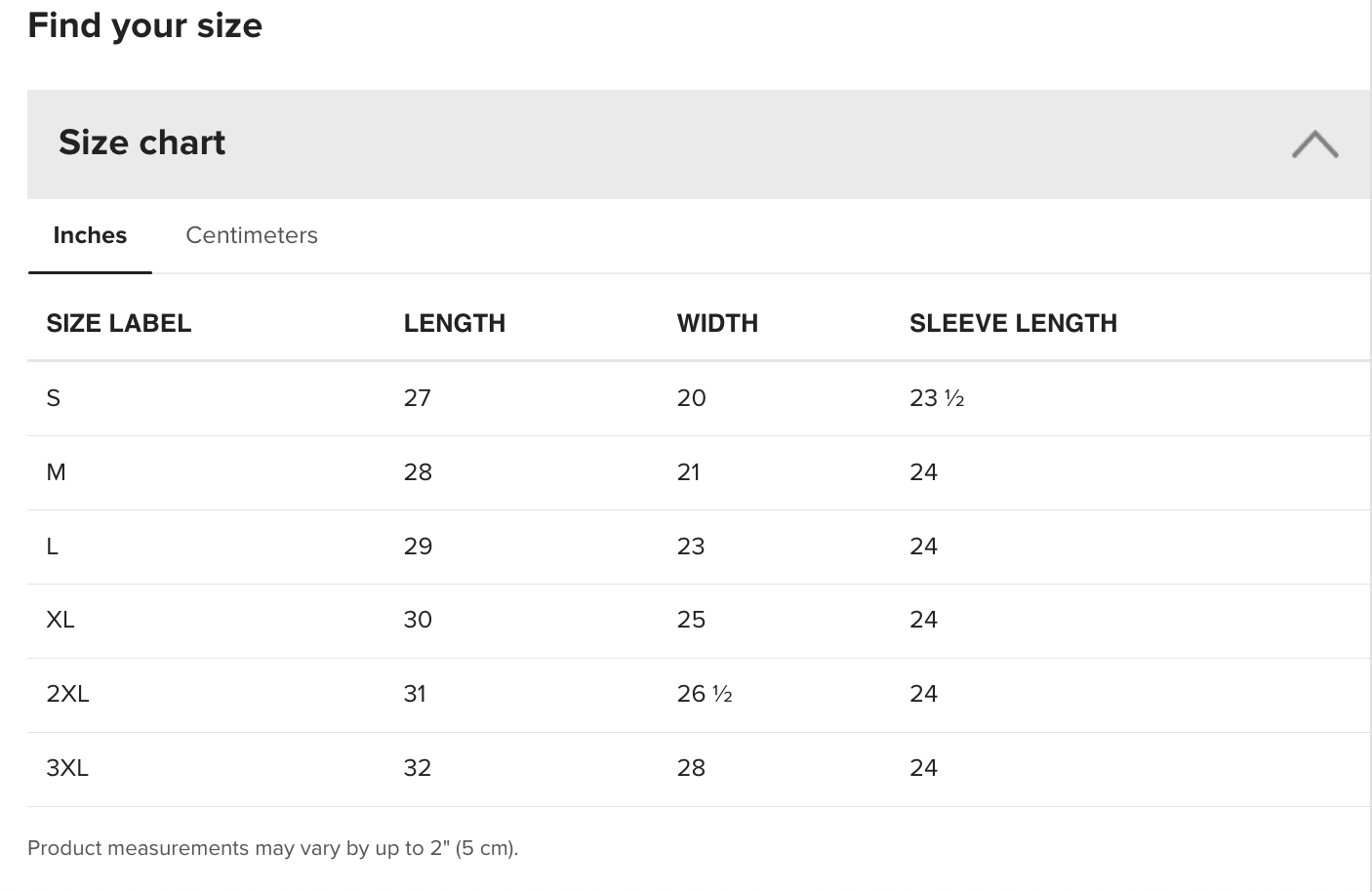Click the 23 ½ sleeve length value
The image size is (1372, 892).
[x=937, y=398]
